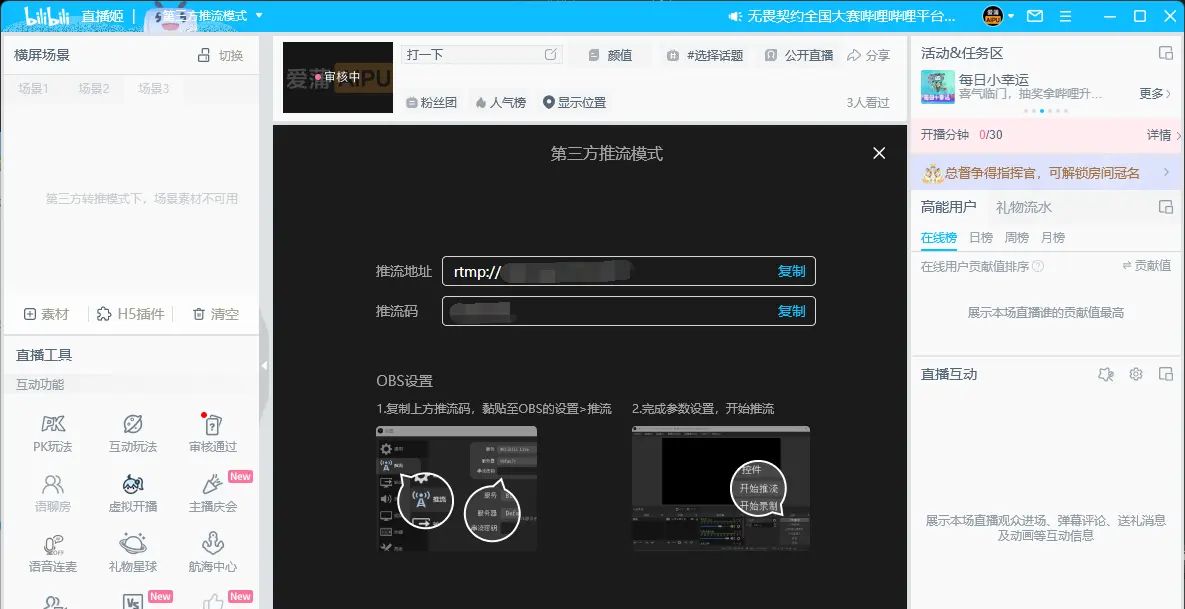View the 周榜 weekly ranking tab
Screen dimensions: 1185x609
click(x=1016, y=238)
